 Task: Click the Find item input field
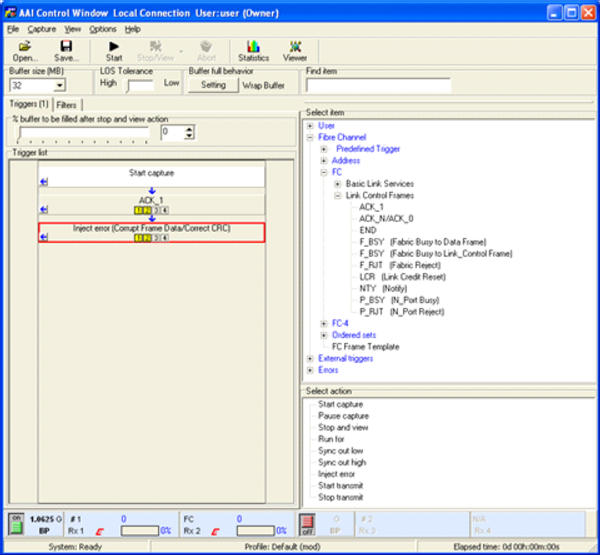450,86
